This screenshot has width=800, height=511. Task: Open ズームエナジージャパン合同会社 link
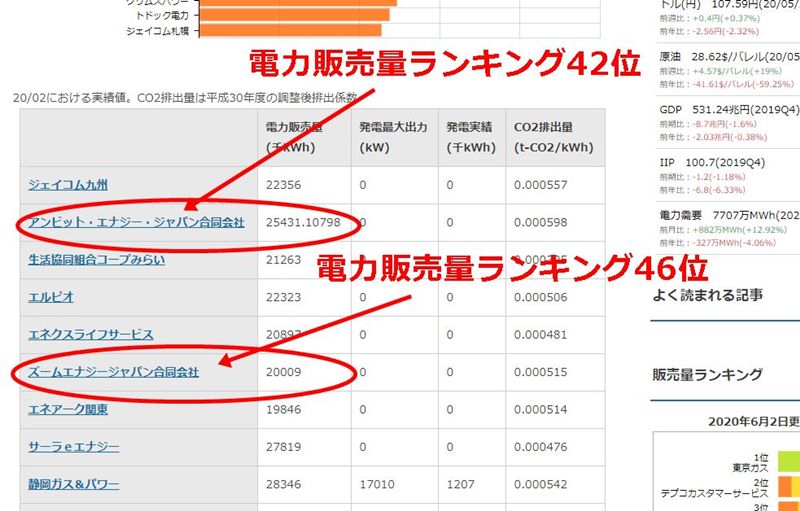[113, 372]
